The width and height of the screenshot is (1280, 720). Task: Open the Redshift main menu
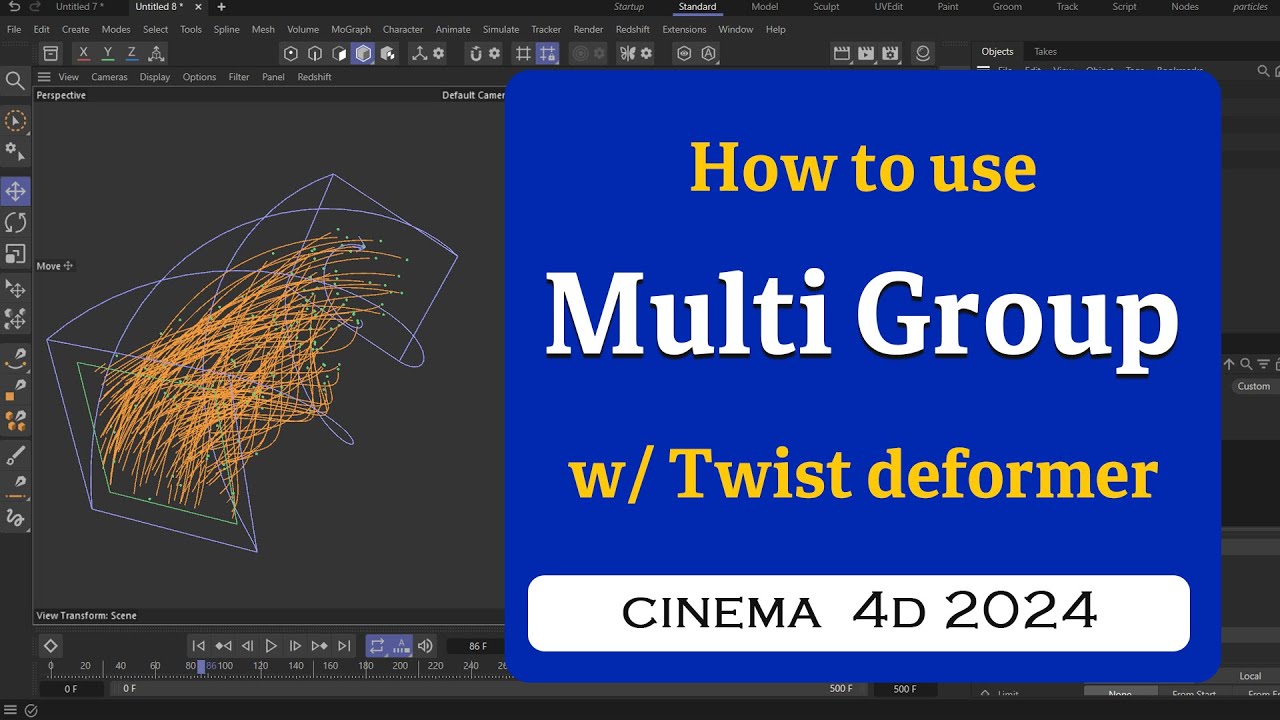pyautogui.click(x=633, y=29)
